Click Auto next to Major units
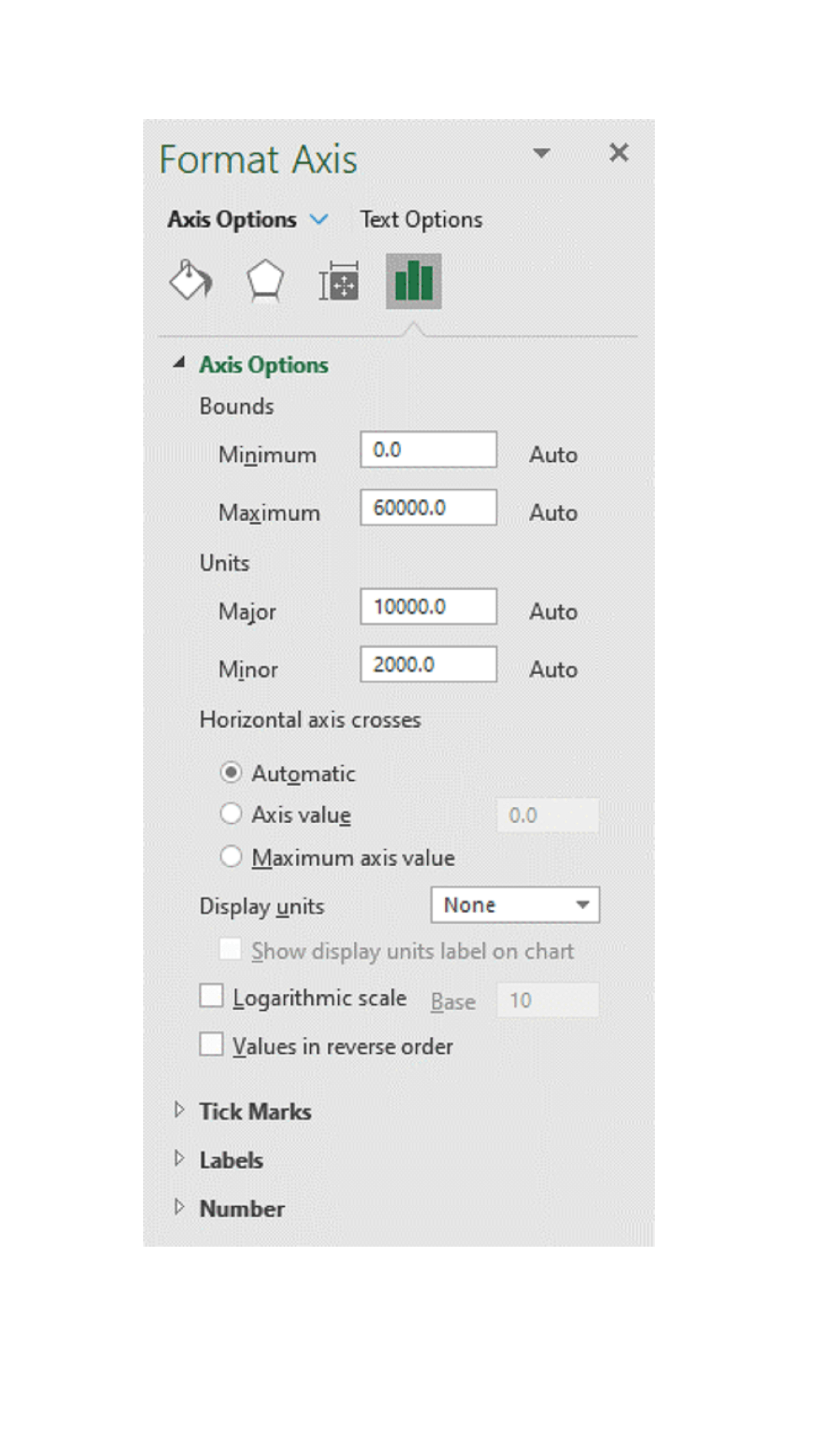This screenshot has height=1456, width=819. (x=553, y=612)
